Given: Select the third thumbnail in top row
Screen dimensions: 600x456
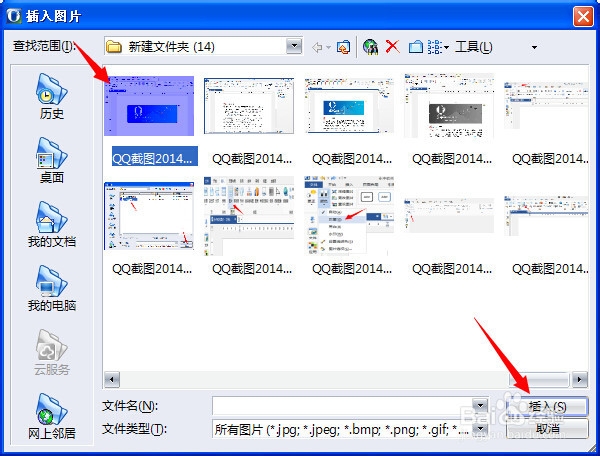Looking at the screenshot, I should (349, 106).
